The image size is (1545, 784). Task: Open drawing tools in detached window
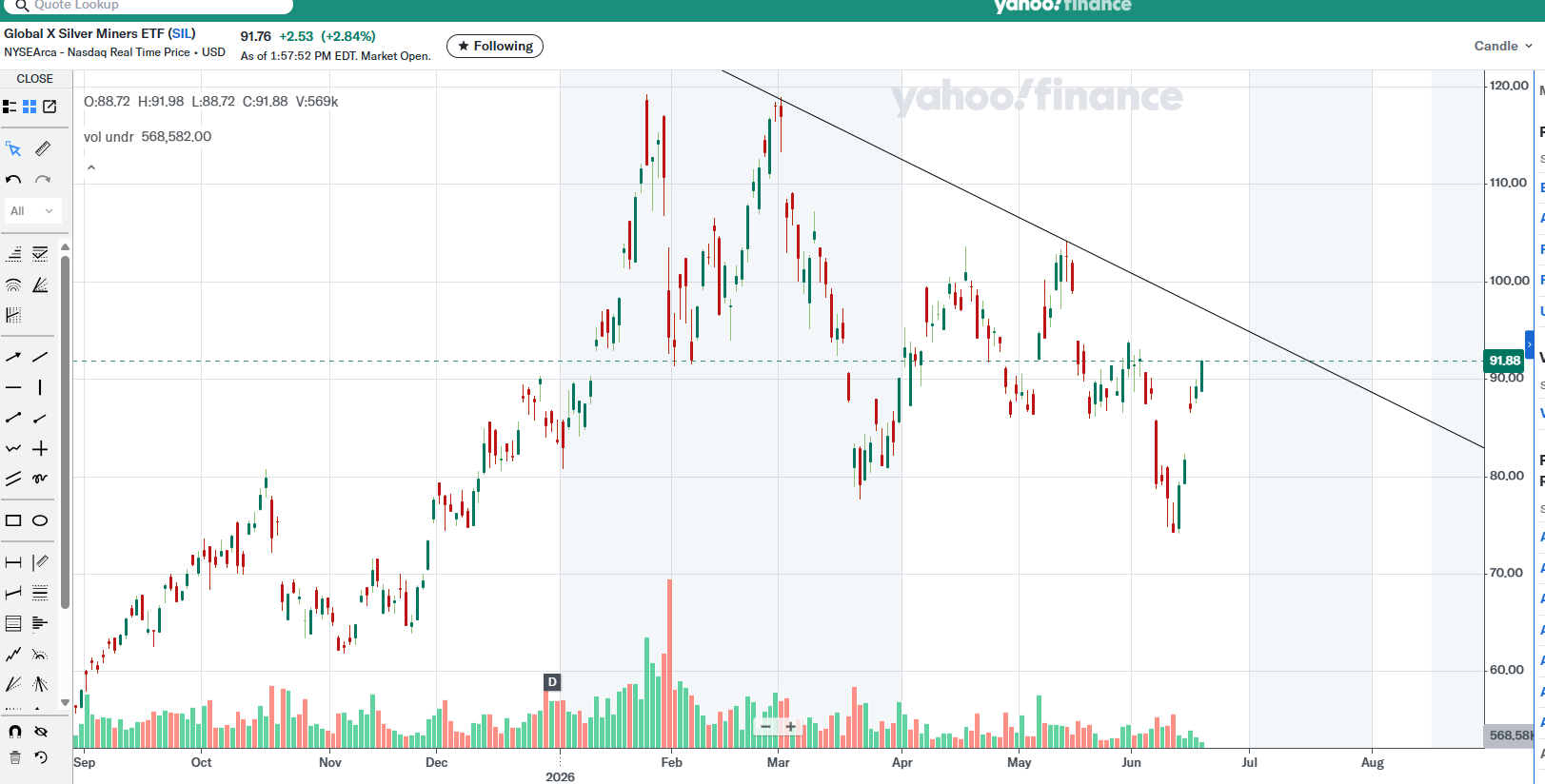point(50,107)
